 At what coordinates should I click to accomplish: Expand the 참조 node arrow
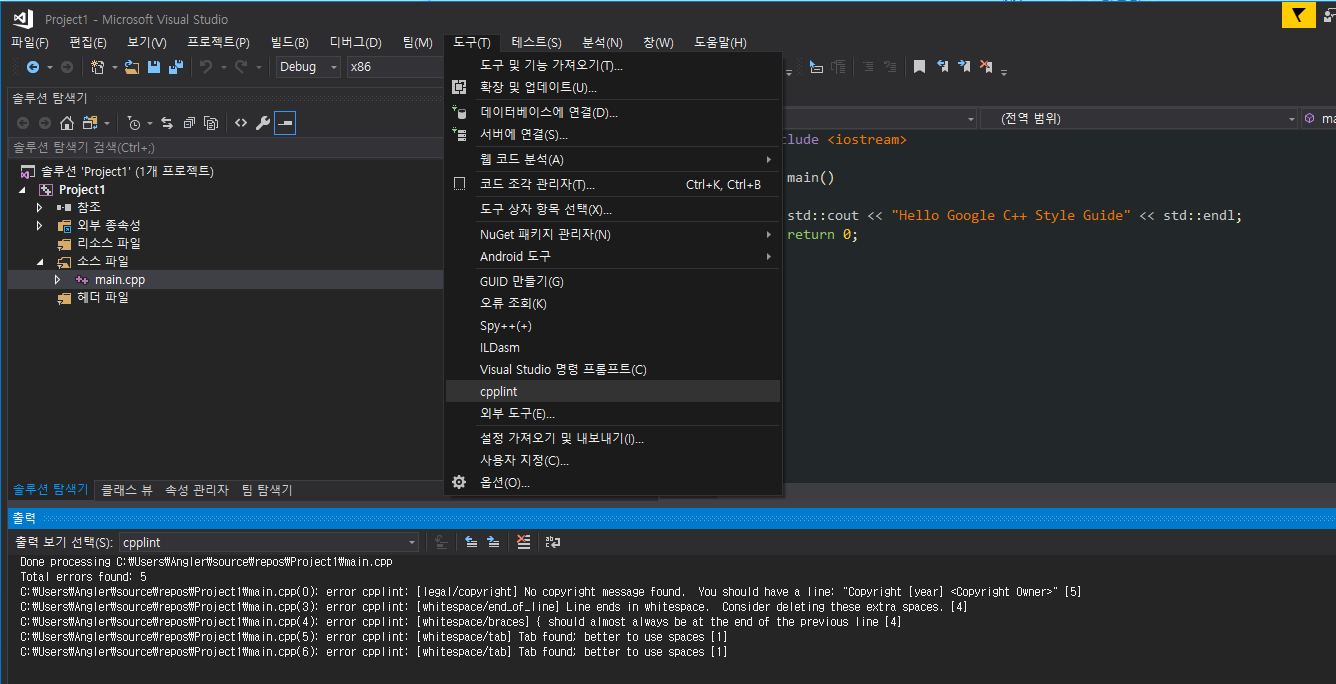point(40,207)
